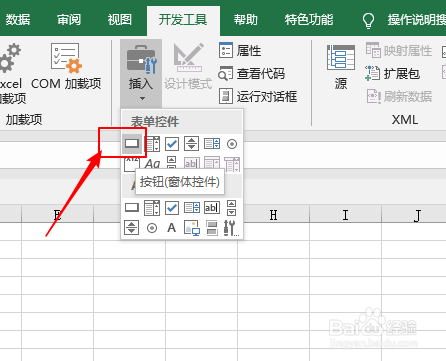Select column J header
Viewport: 446px width, 361px height.
[414, 215]
